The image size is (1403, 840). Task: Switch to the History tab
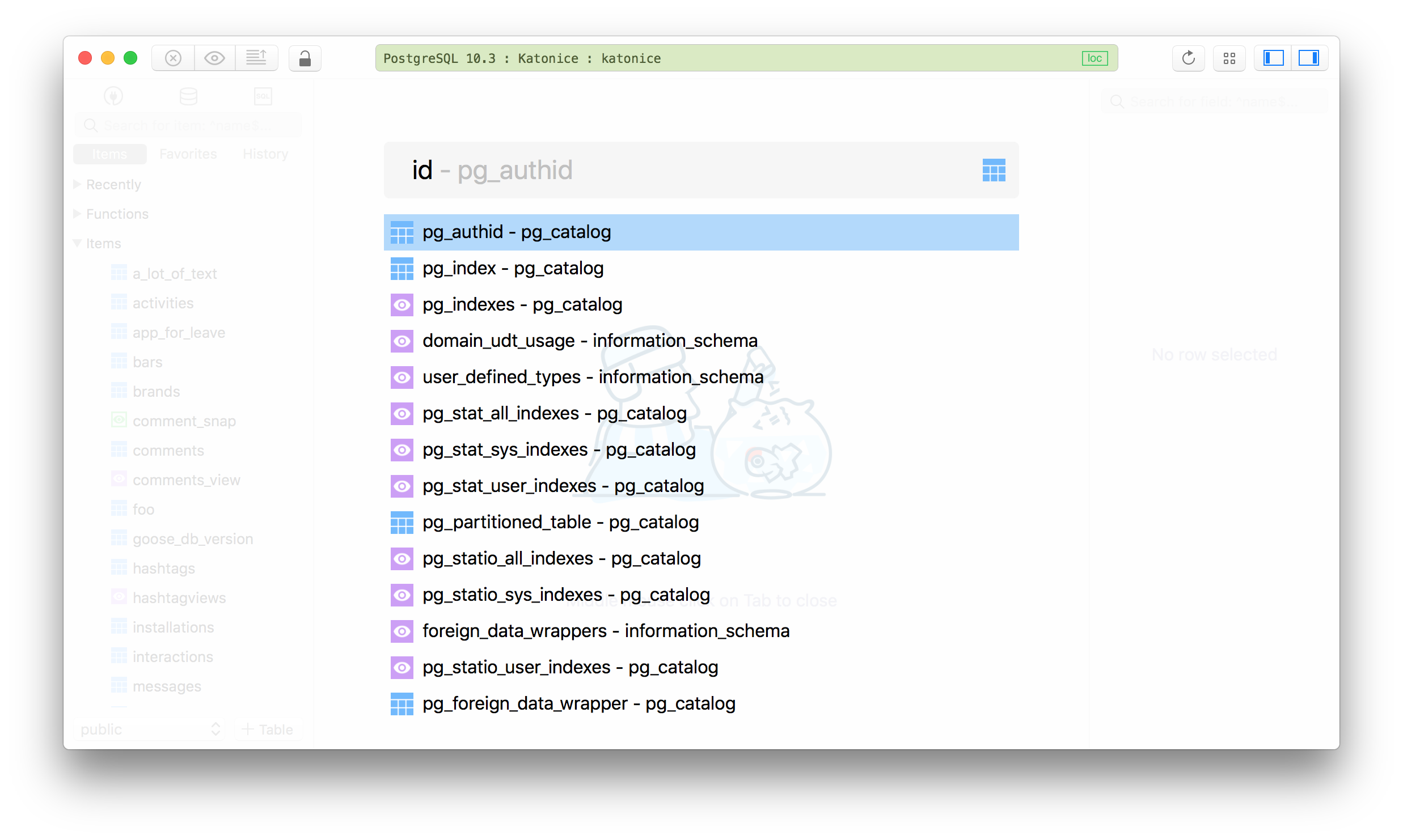click(265, 154)
